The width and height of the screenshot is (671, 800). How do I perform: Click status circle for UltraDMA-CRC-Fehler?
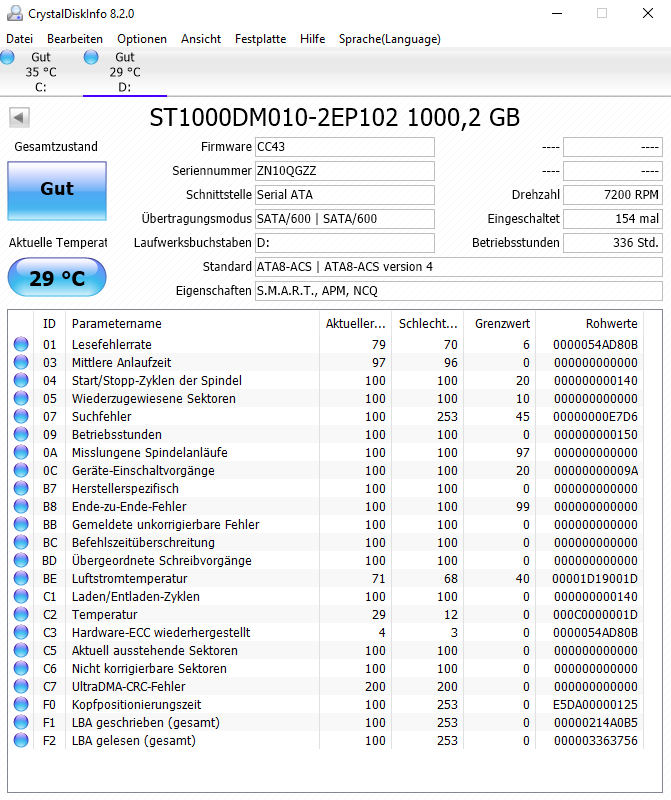tap(21, 686)
